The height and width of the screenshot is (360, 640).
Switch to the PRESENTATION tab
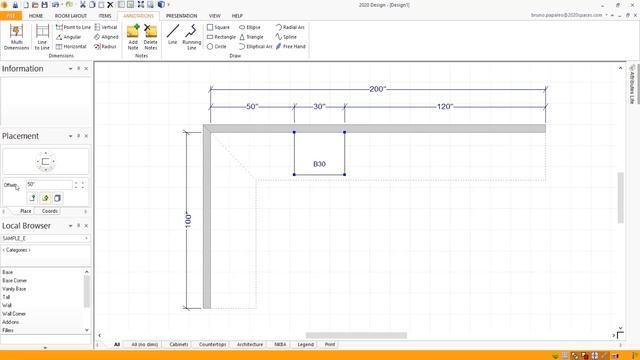(x=181, y=16)
